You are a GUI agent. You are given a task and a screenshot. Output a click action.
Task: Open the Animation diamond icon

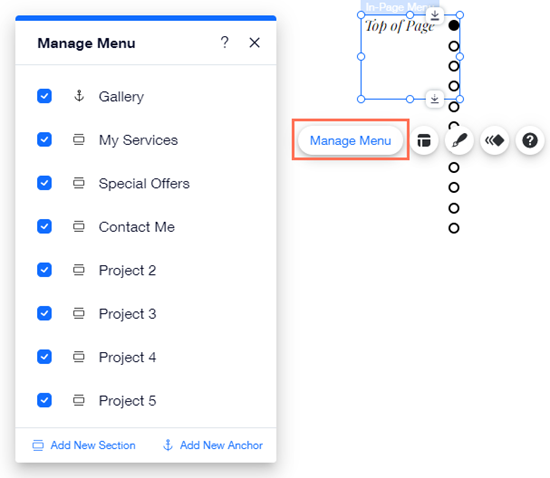pos(495,141)
